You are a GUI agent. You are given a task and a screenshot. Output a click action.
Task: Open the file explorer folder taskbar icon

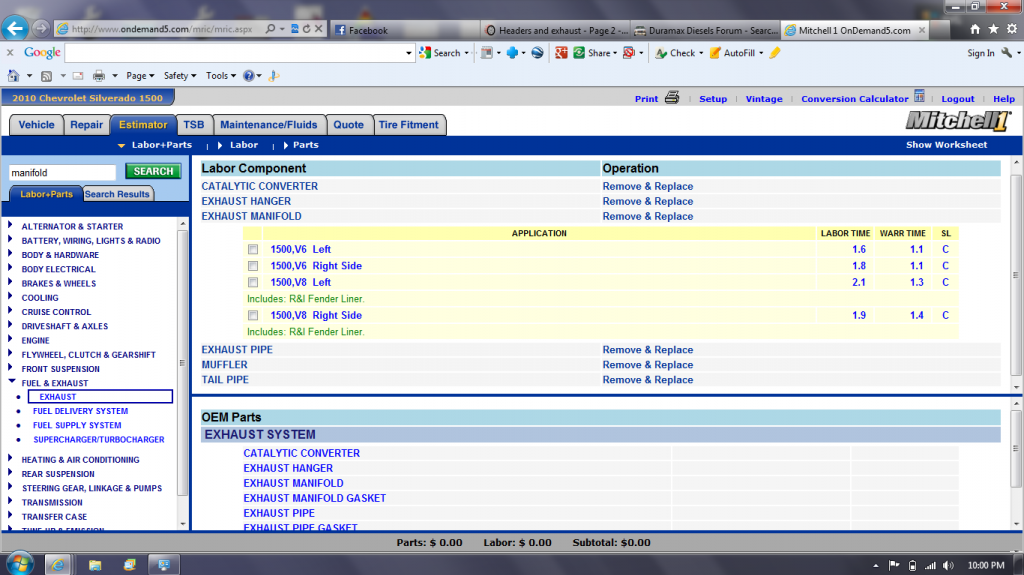point(95,565)
